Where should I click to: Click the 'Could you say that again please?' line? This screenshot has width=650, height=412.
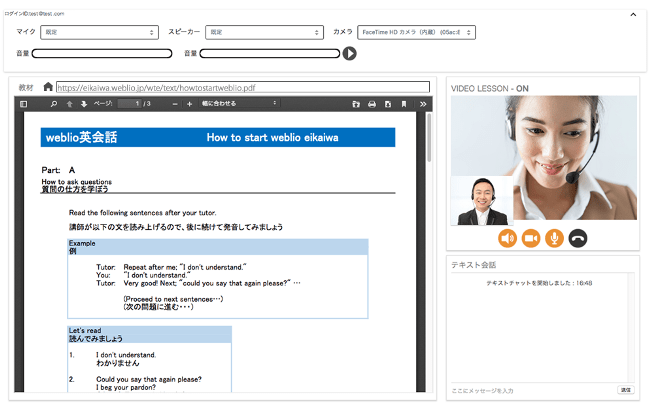click(x=149, y=379)
